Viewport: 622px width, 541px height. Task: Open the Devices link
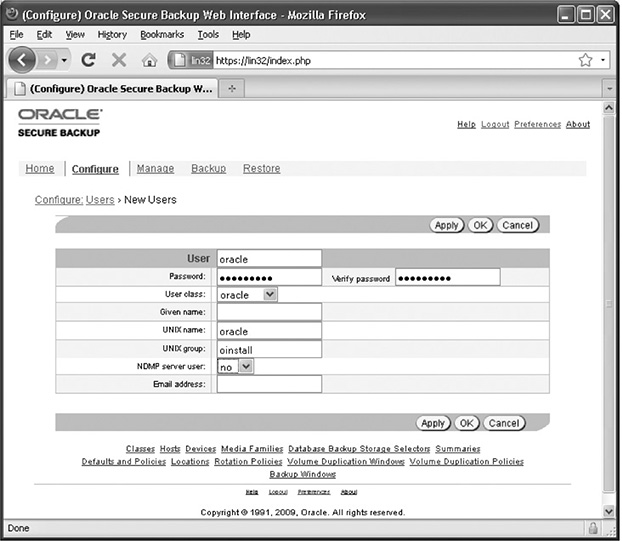point(201,449)
